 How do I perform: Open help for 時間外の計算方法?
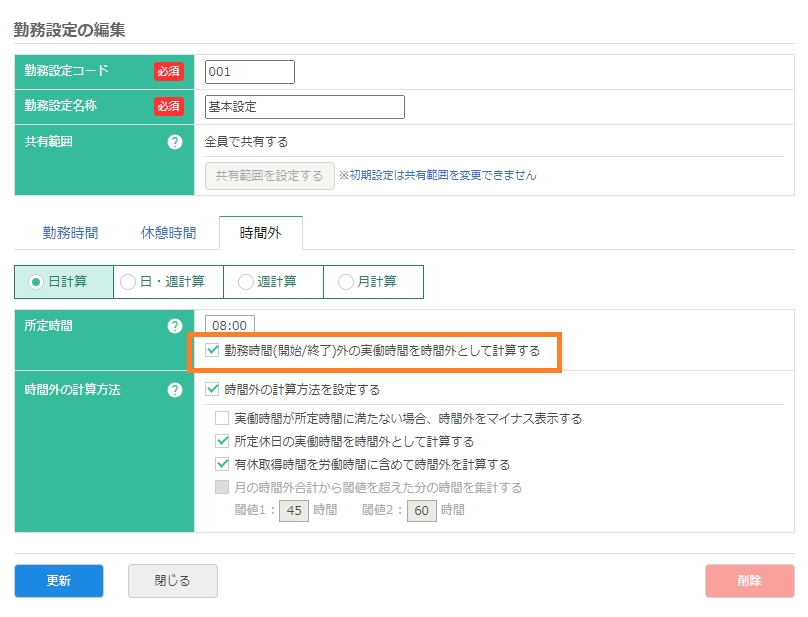tap(176, 391)
